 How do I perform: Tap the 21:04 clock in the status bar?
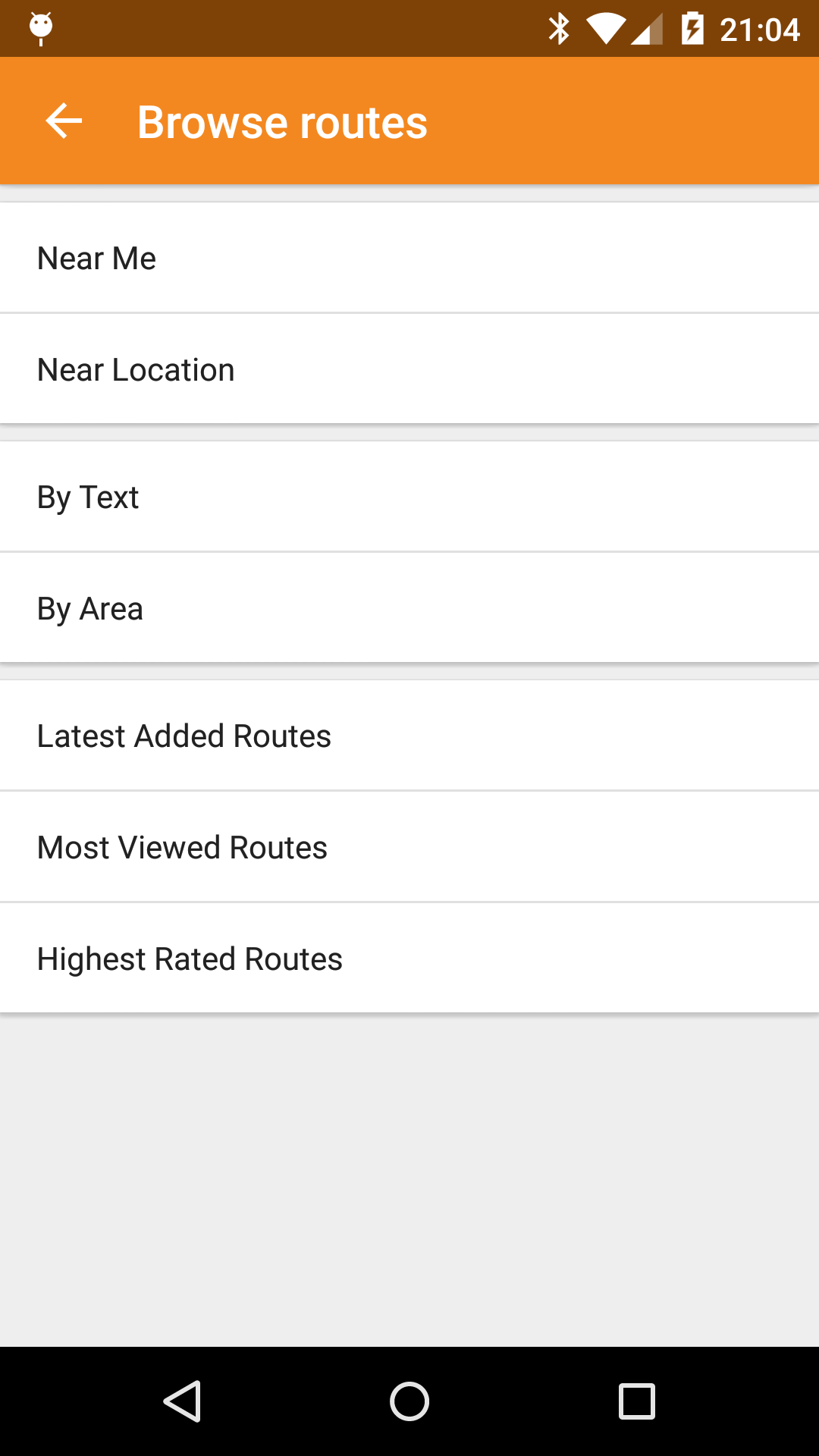(760, 30)
